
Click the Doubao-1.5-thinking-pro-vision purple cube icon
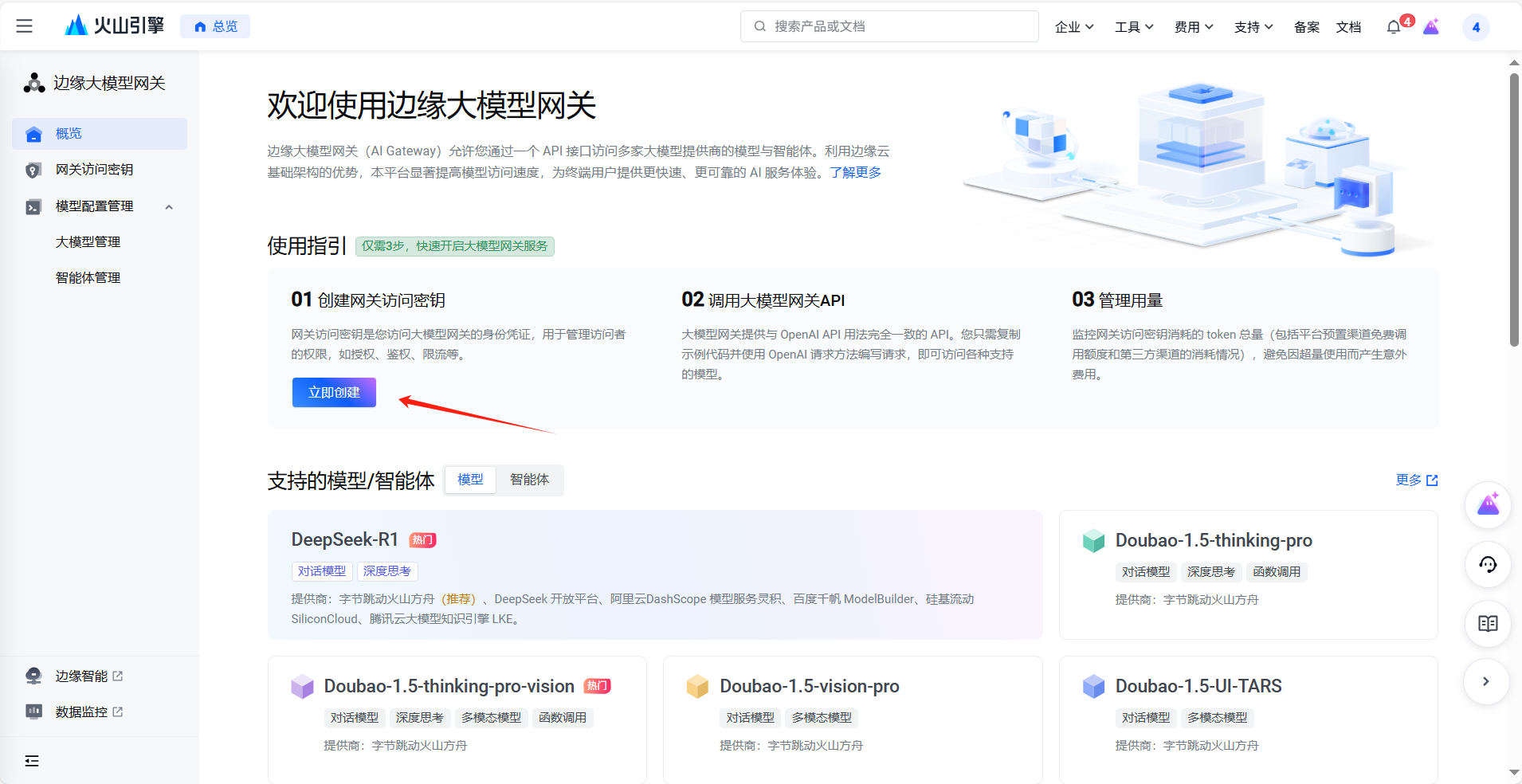(302, 686)
